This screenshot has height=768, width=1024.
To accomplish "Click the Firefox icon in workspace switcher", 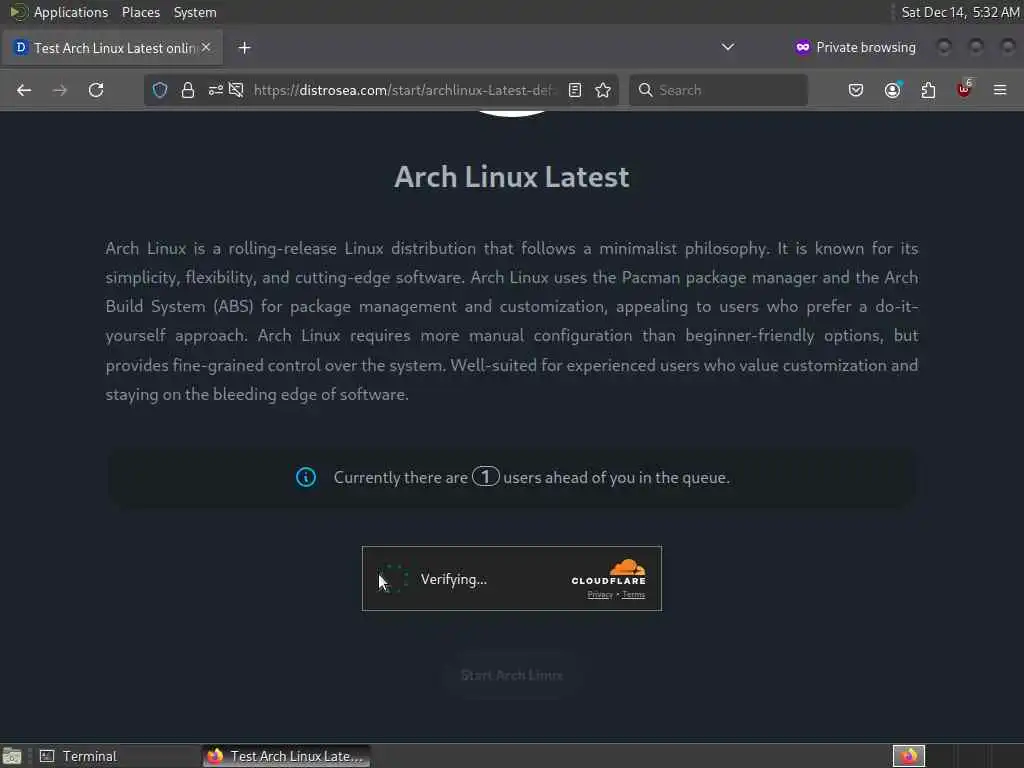I will coord(908,756).
